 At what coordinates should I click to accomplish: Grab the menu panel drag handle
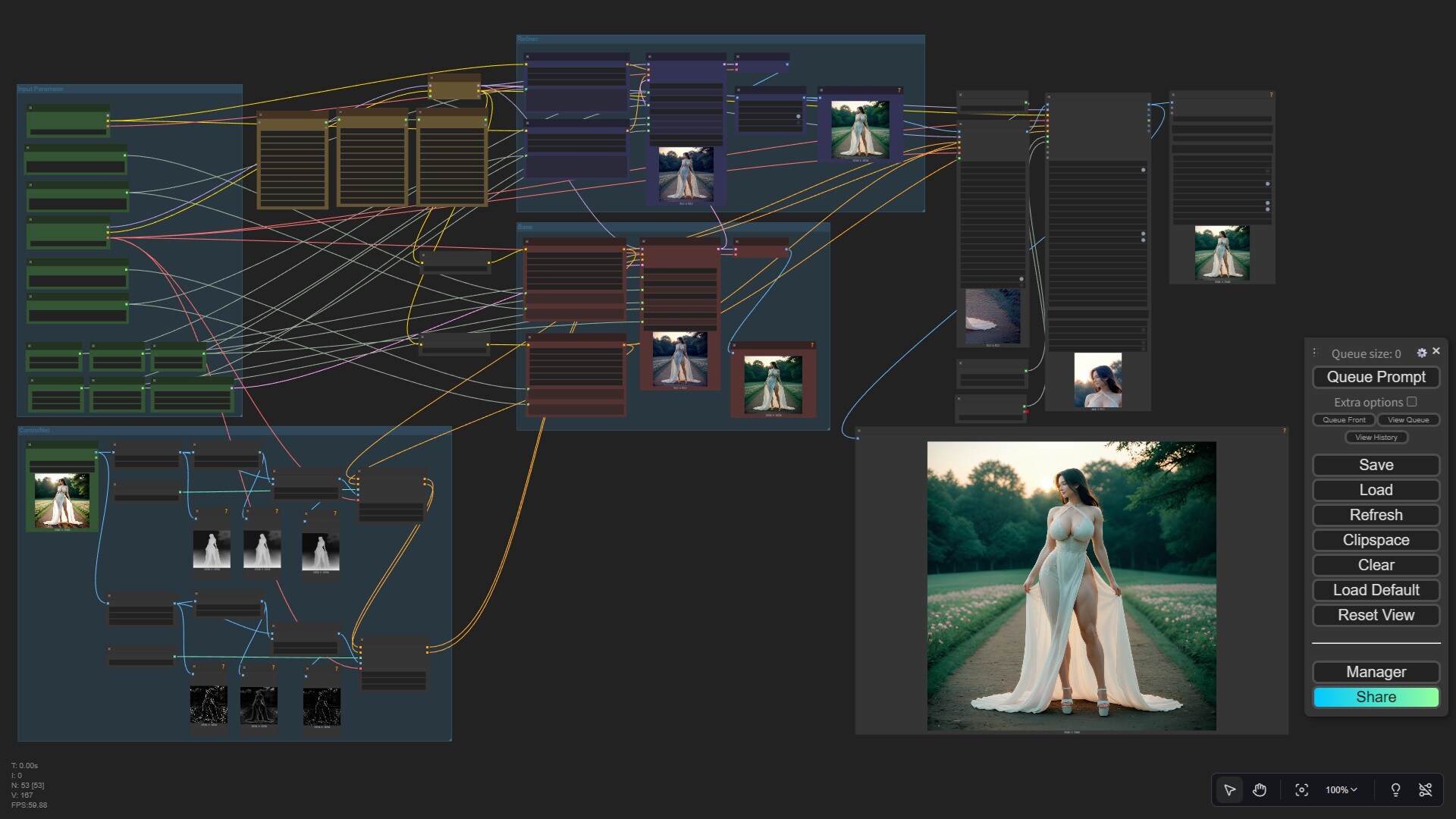pos(1315,353)
